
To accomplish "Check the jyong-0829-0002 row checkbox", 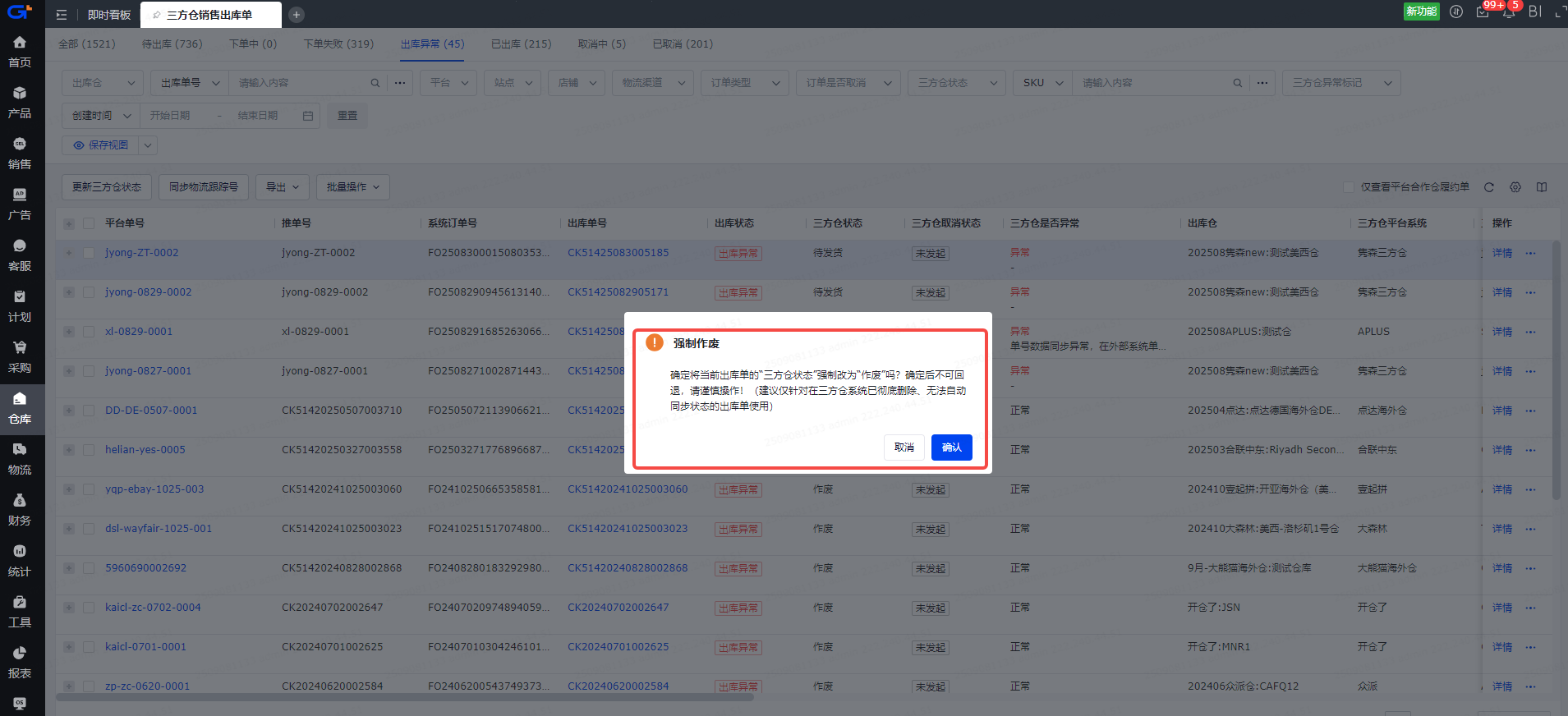I will (89, 292).
